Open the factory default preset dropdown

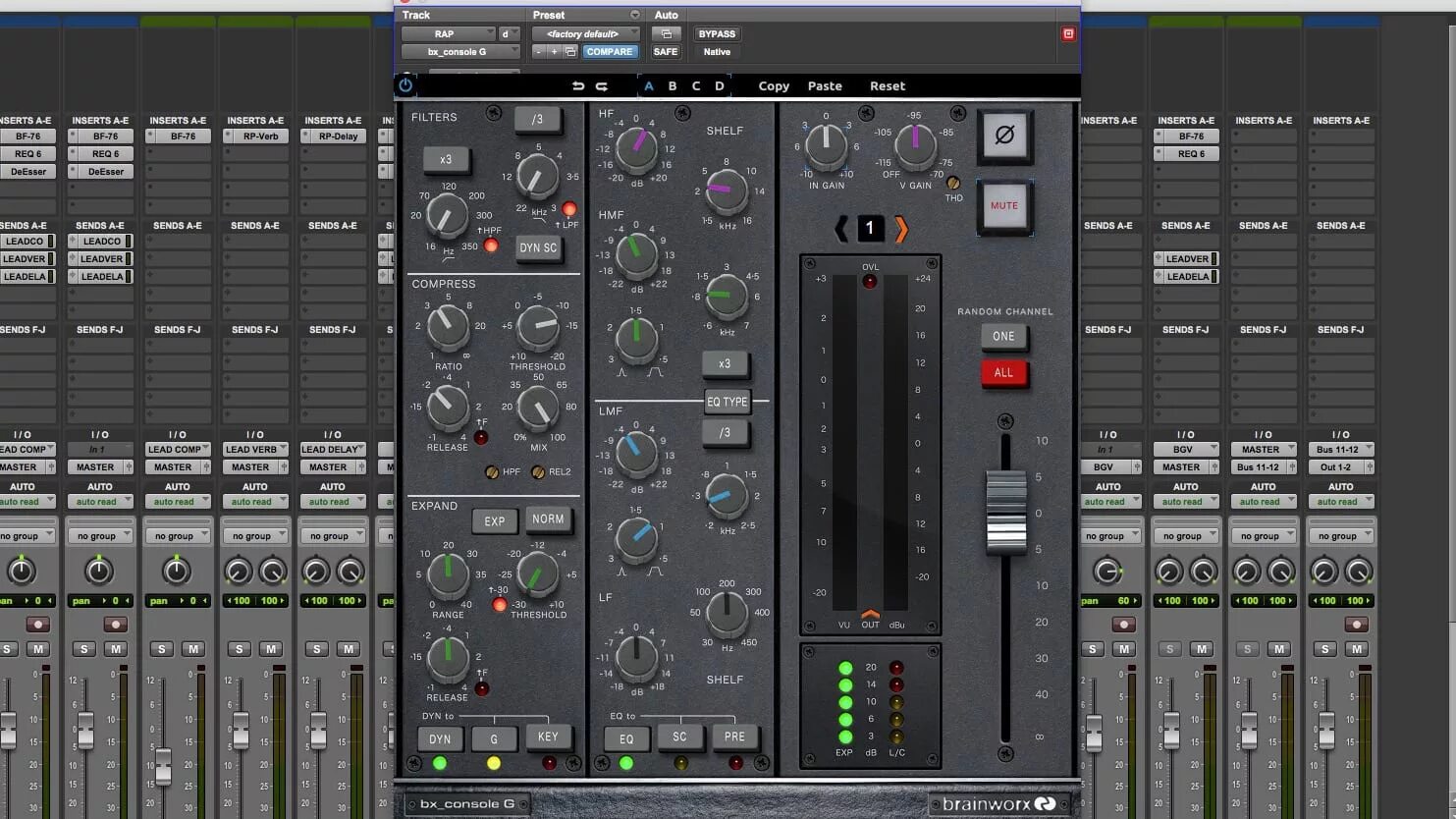[586, 34]
